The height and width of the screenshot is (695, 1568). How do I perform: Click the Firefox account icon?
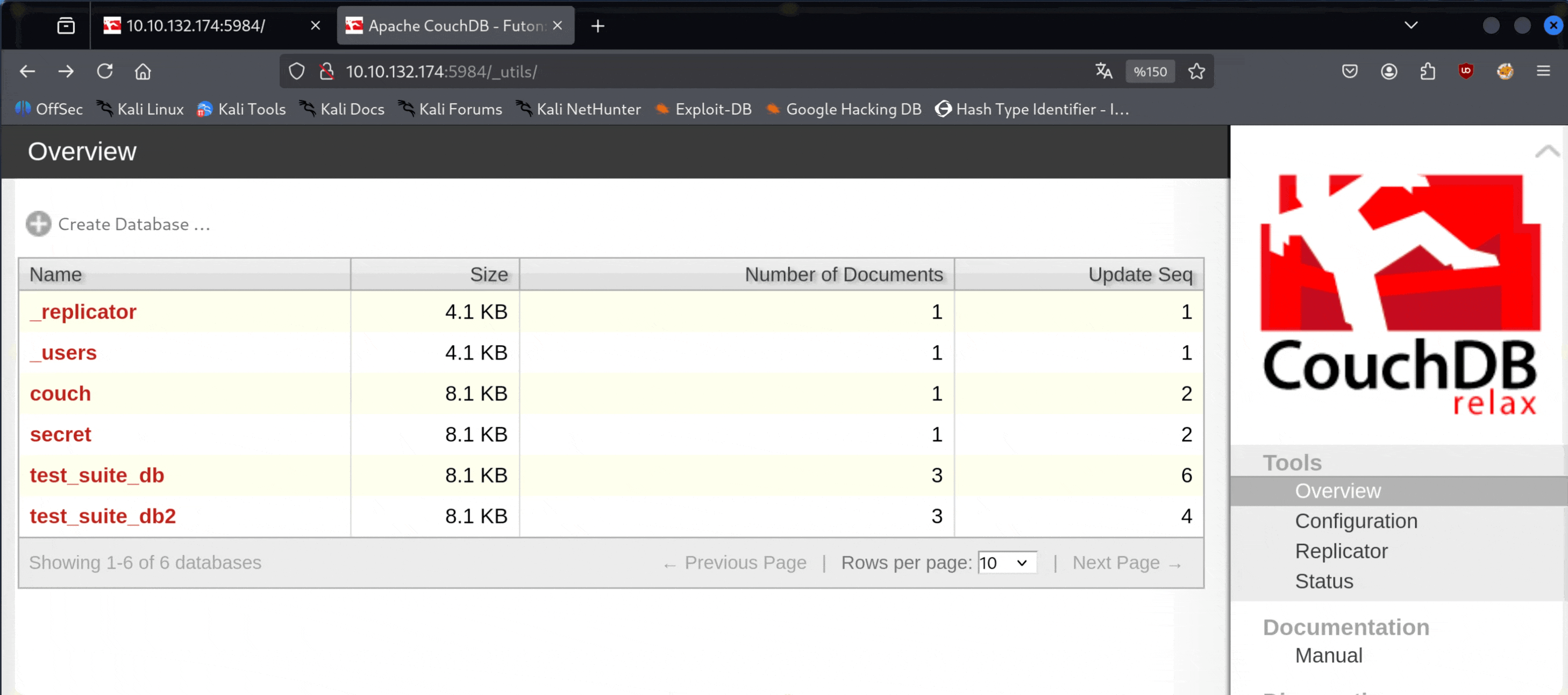click(1388, 71)
